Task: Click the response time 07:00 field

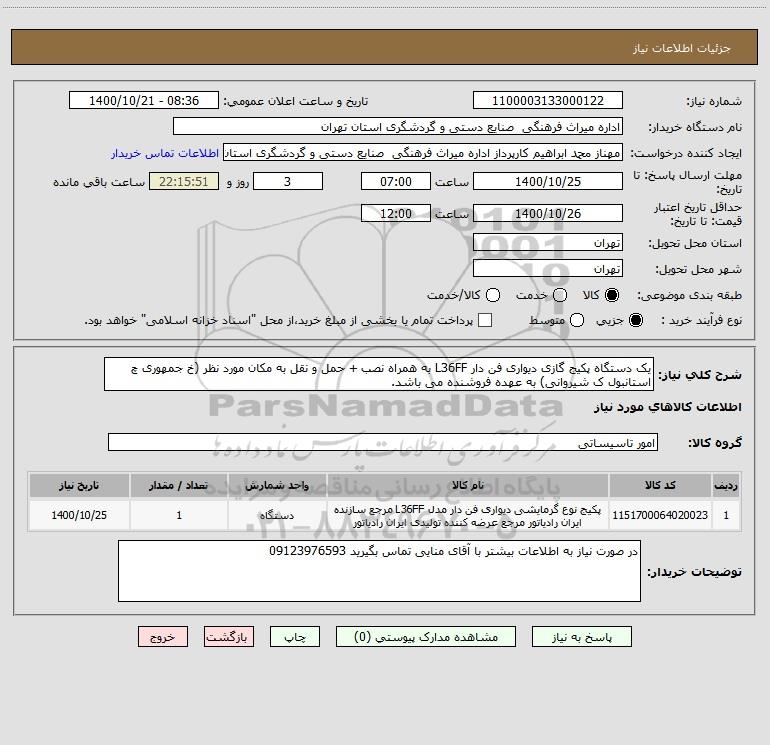Action: [x=396, y=181]
